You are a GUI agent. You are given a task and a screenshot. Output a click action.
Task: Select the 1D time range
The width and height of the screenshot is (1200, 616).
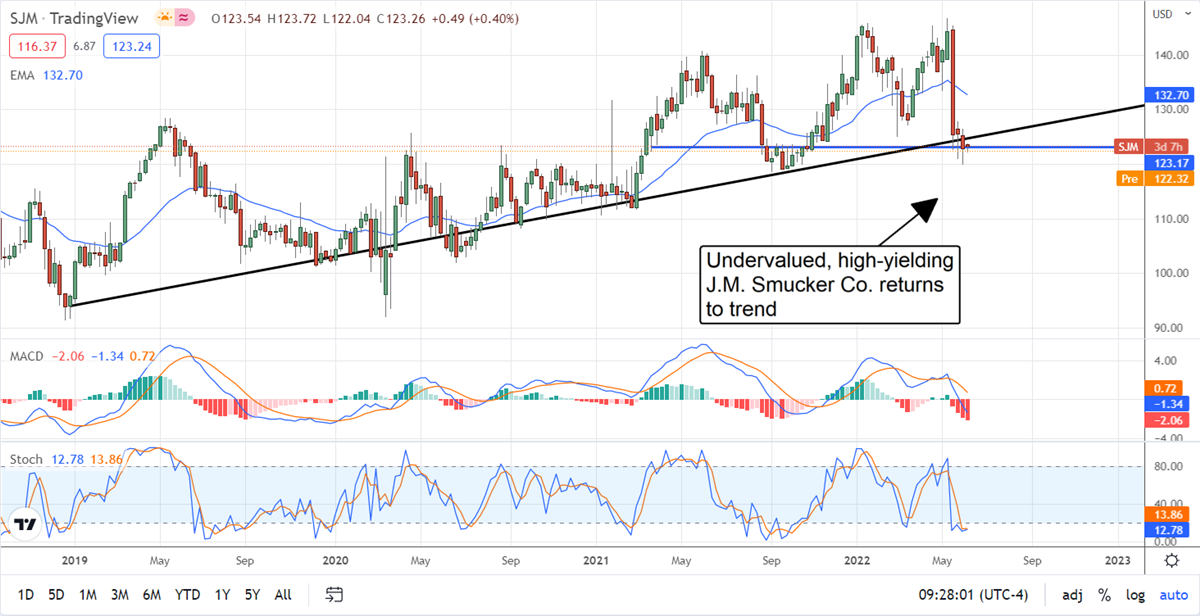(26, 595)
